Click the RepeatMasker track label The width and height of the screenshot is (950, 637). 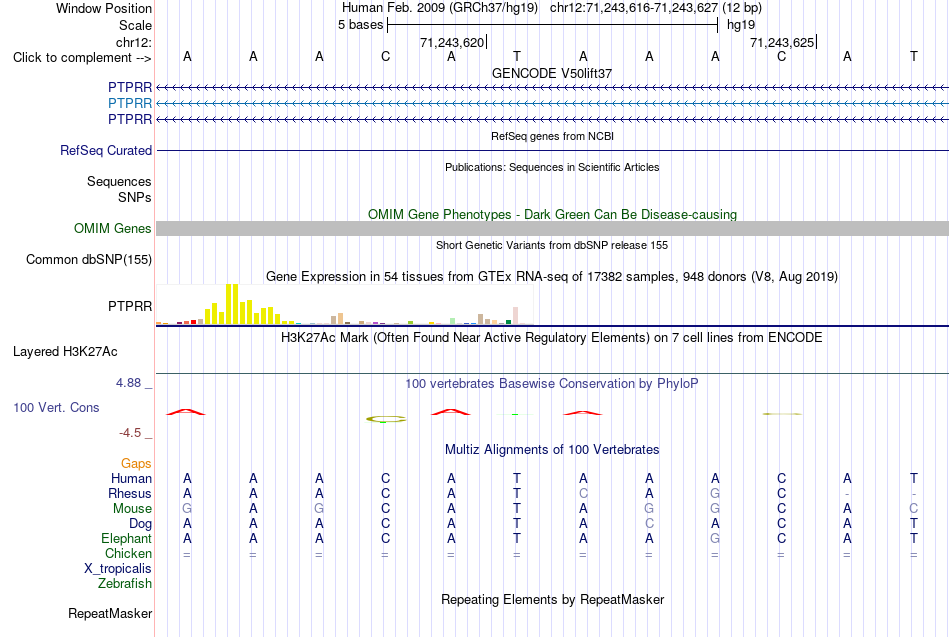click(x=110, y=613)
